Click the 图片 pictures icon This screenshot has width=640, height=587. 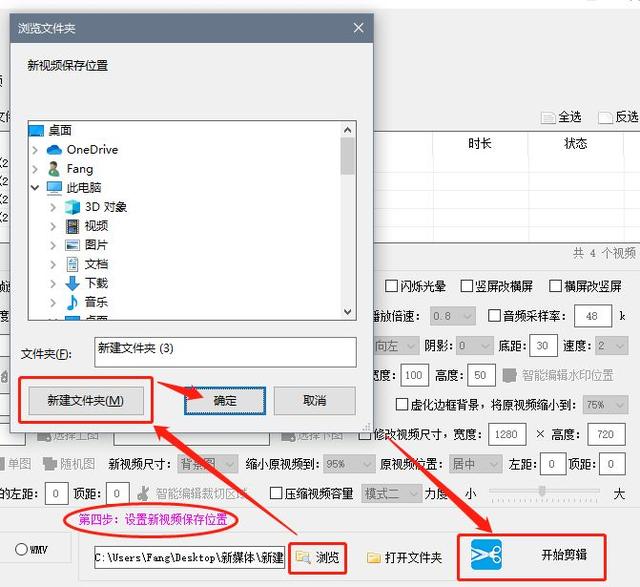73,245
